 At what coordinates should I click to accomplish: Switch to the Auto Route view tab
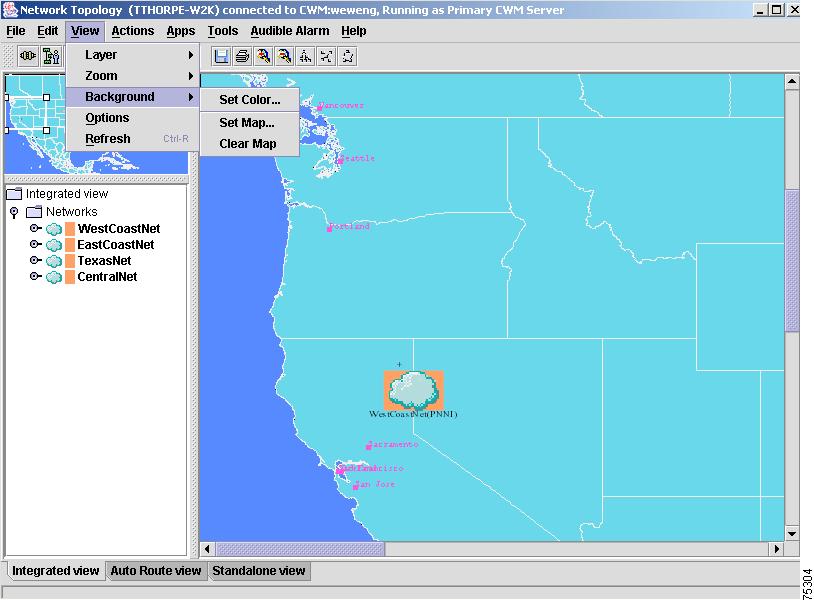tap(156, 570)
